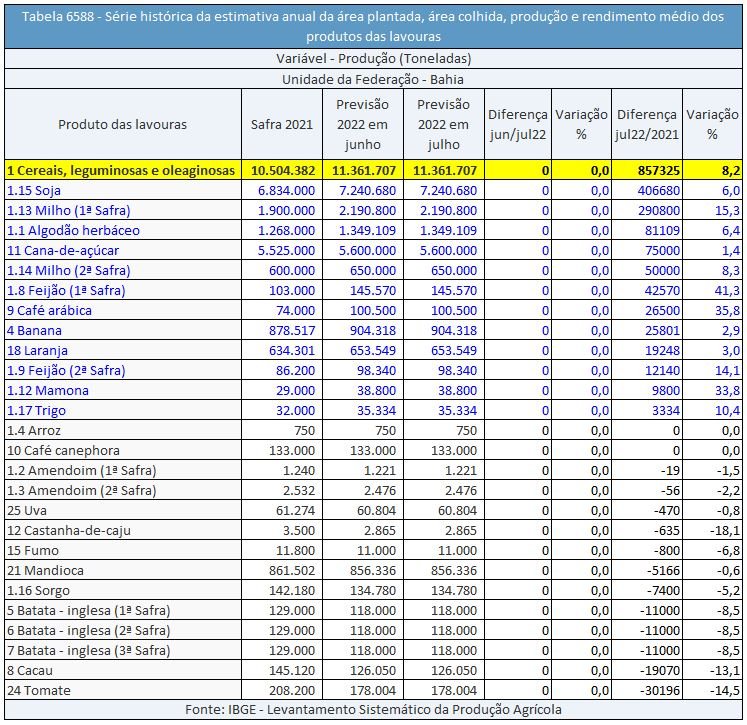The width and height of the screenshot is (747, 725).
Task: Click Mamona variation 33,8
Action: coord(727,391)
